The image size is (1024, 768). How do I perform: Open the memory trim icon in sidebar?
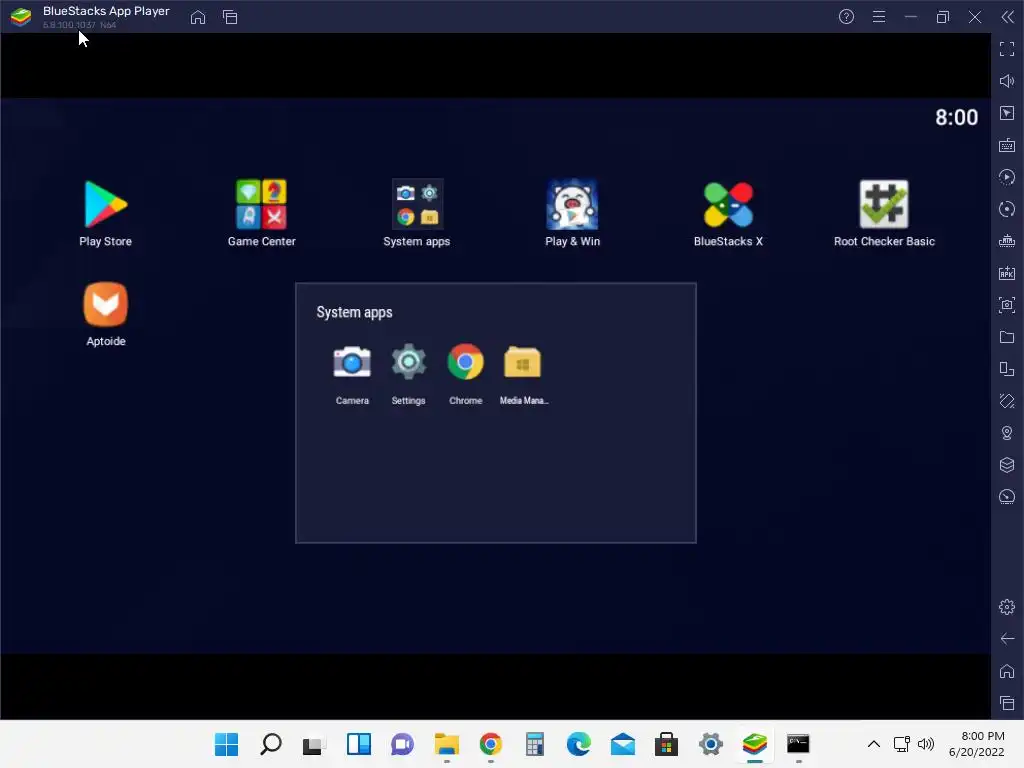coord(1007,241)
